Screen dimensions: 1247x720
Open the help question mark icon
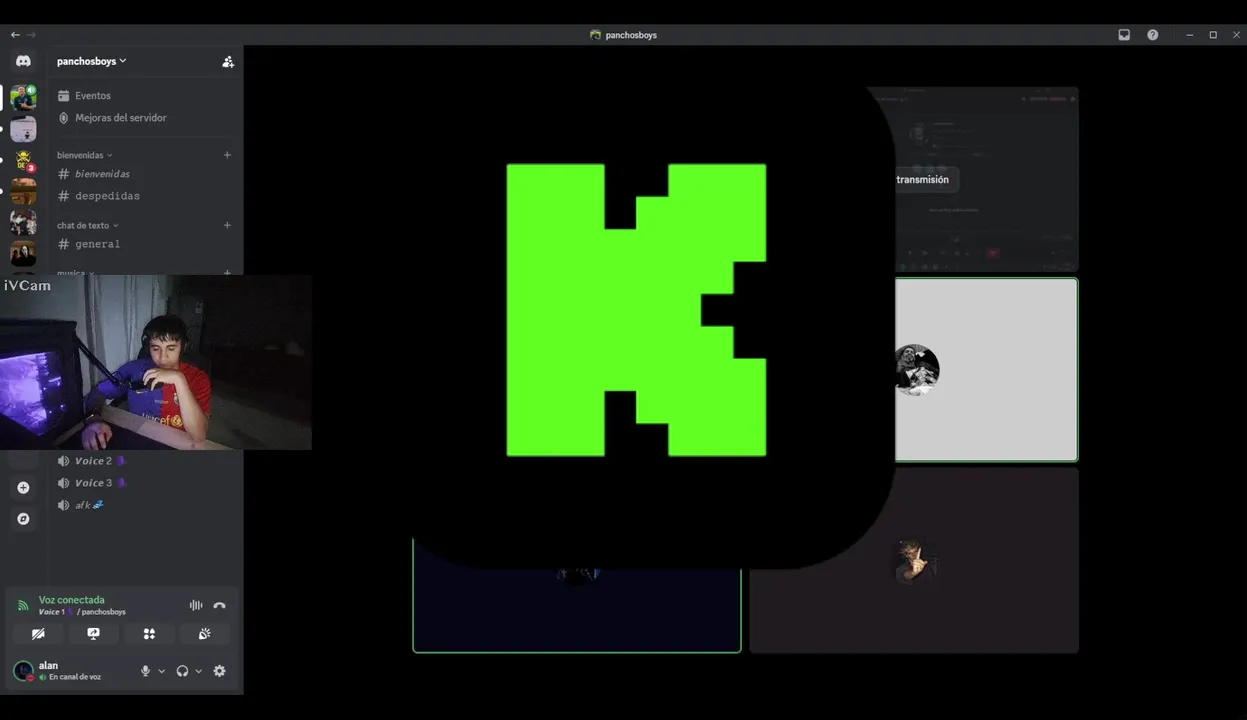click(x=1153, y=35)
